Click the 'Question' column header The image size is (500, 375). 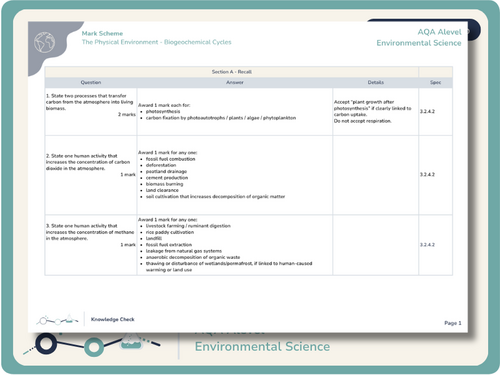tap(91, 82)
